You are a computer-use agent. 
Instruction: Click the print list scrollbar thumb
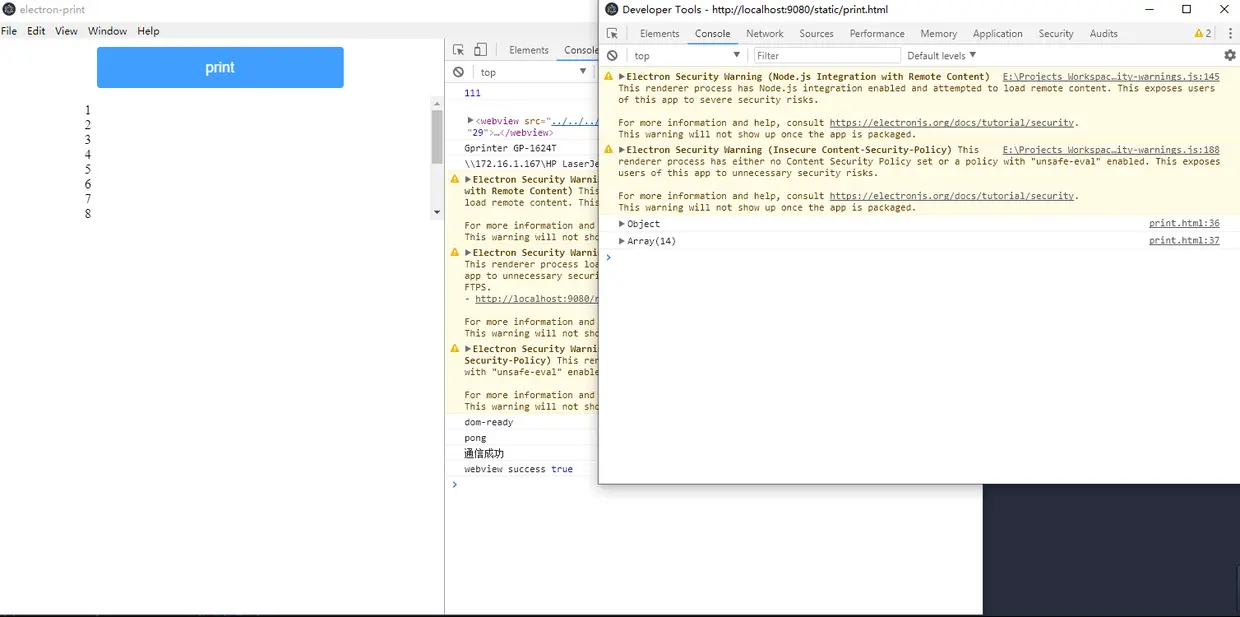[x=437, y=137]
